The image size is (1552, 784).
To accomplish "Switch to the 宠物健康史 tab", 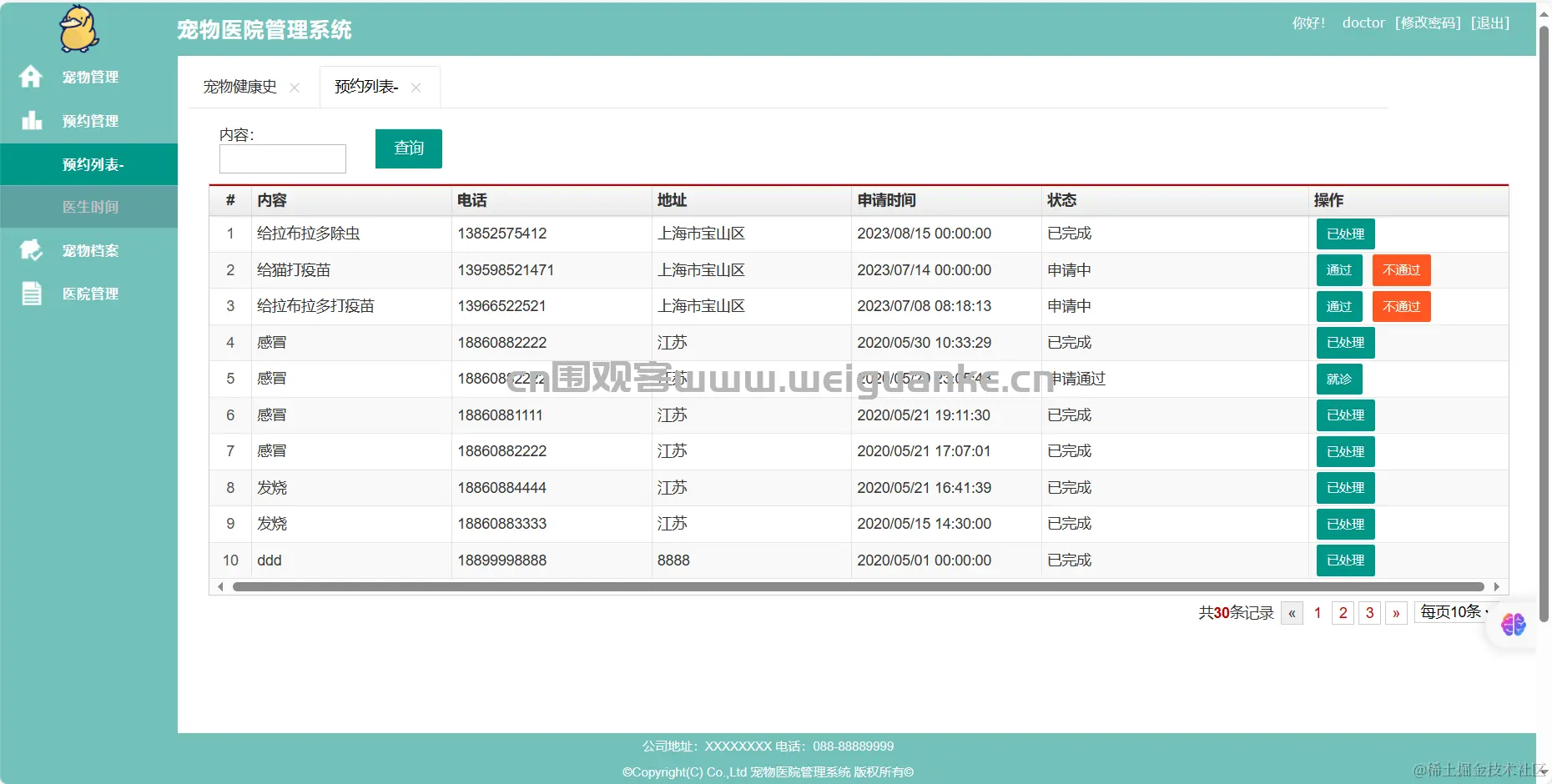I will [x=239, y=87].
